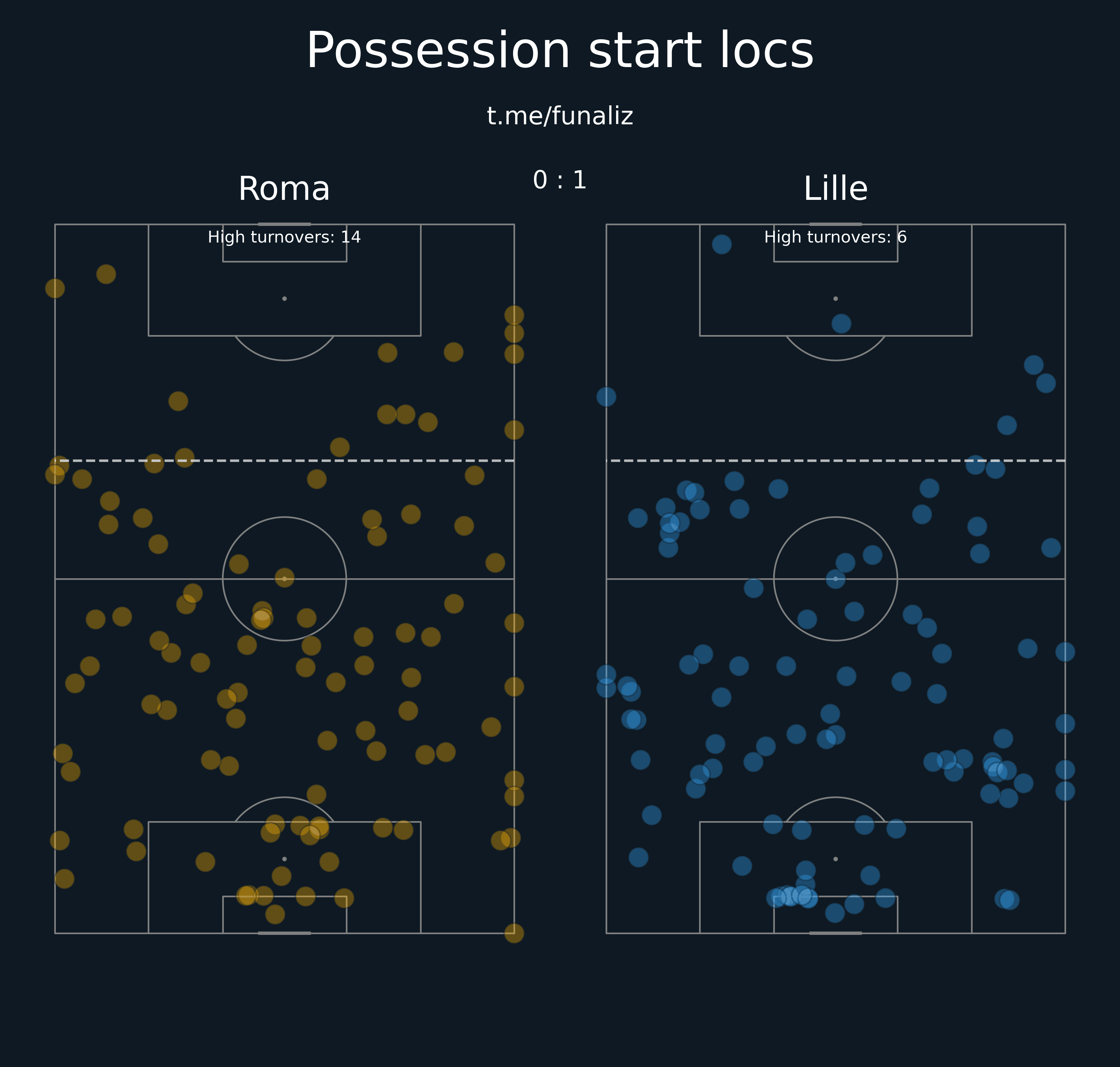1120x1067 pixels.
Task: Click the bottom goal on Lille's pitch
Action: [x=835, y=933]
